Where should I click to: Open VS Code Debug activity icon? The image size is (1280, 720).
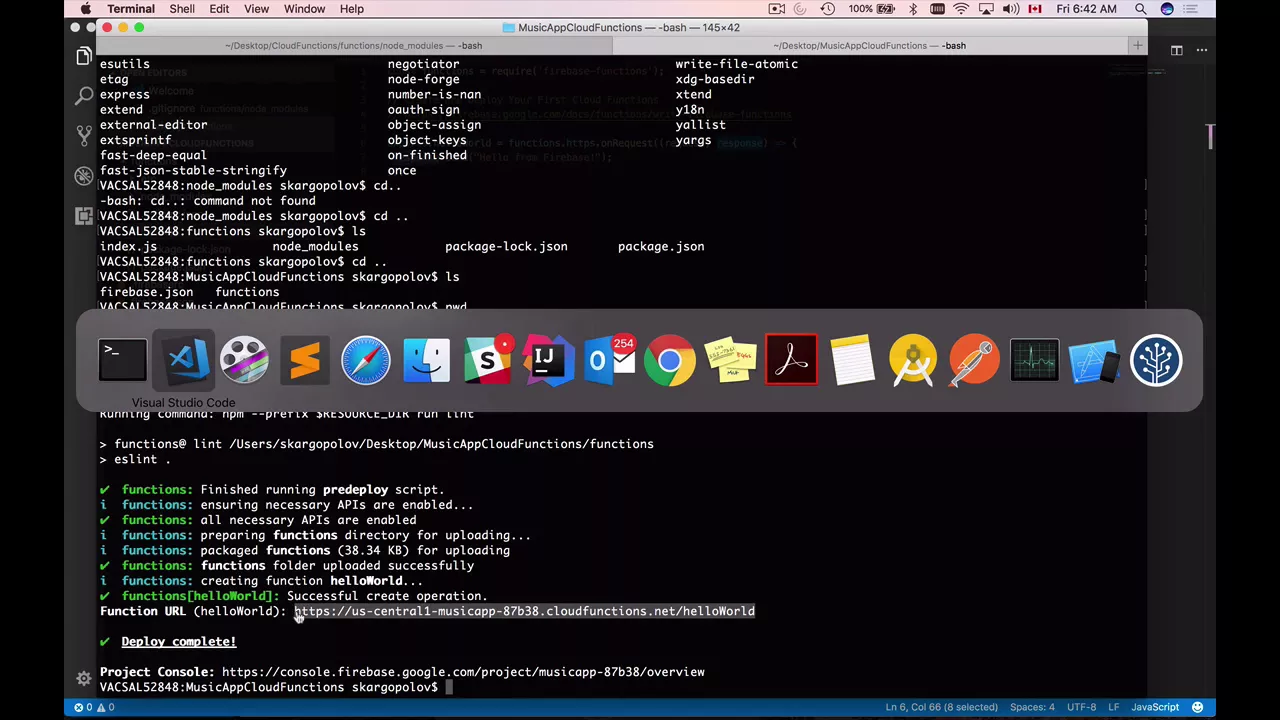click(84, 176)
